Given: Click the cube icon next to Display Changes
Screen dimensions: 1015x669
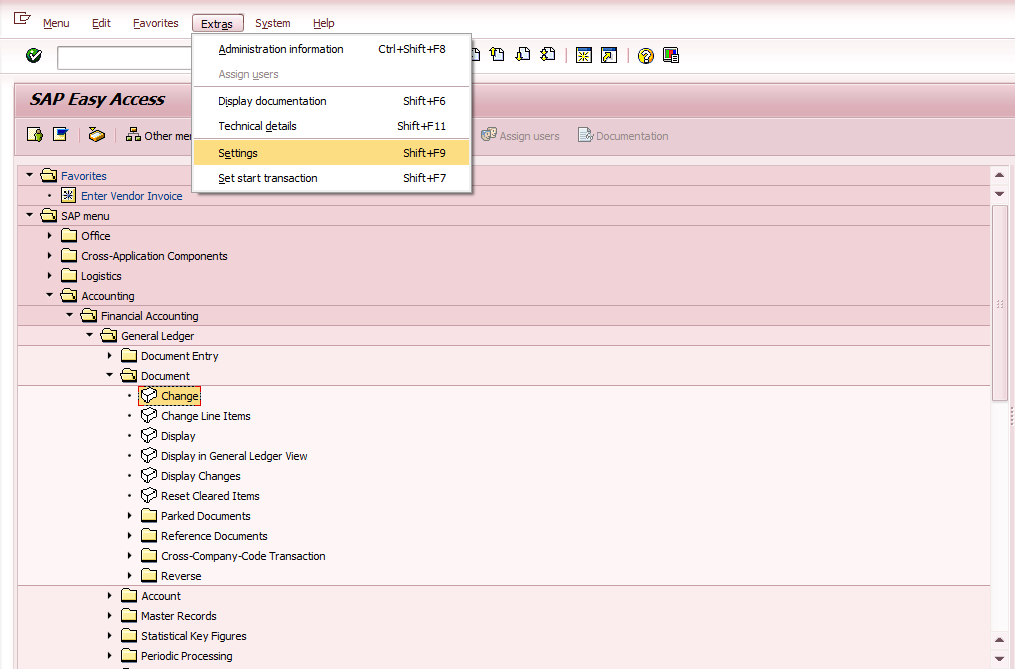Looking at the screenshot, I should [x=149, y=475].
